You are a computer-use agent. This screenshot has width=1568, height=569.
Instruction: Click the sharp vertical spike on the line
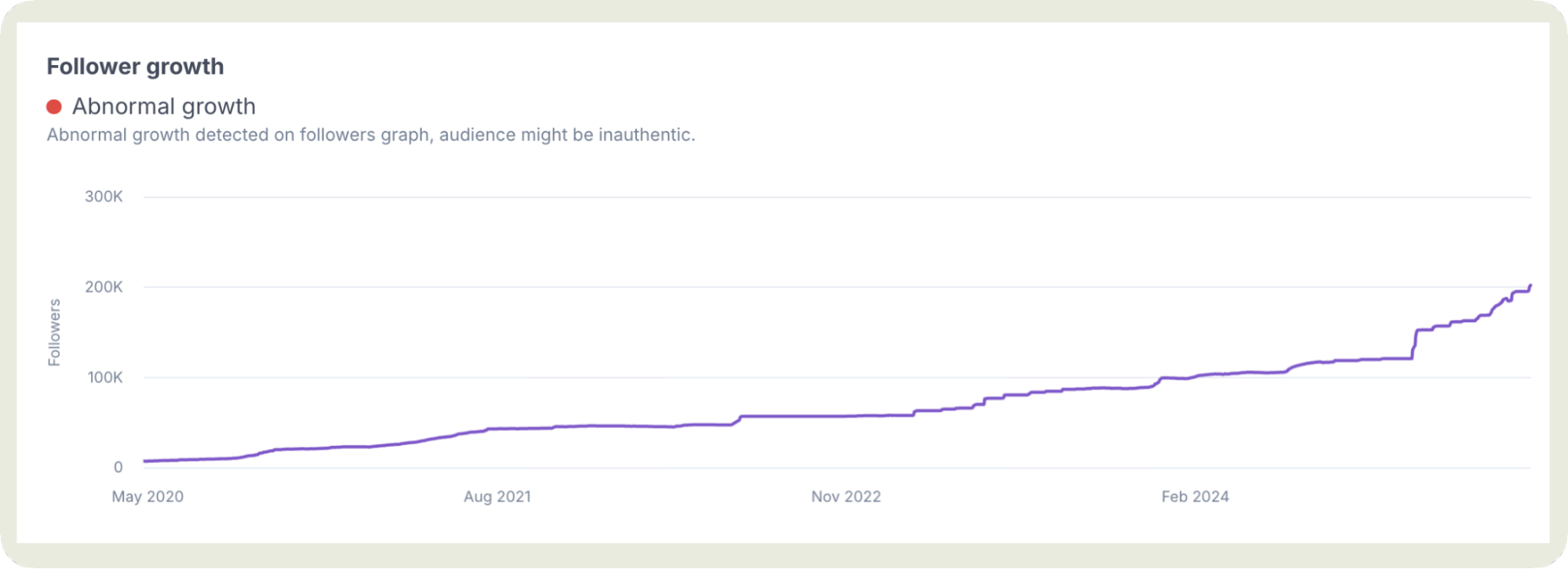click(x=1414, y=343)
